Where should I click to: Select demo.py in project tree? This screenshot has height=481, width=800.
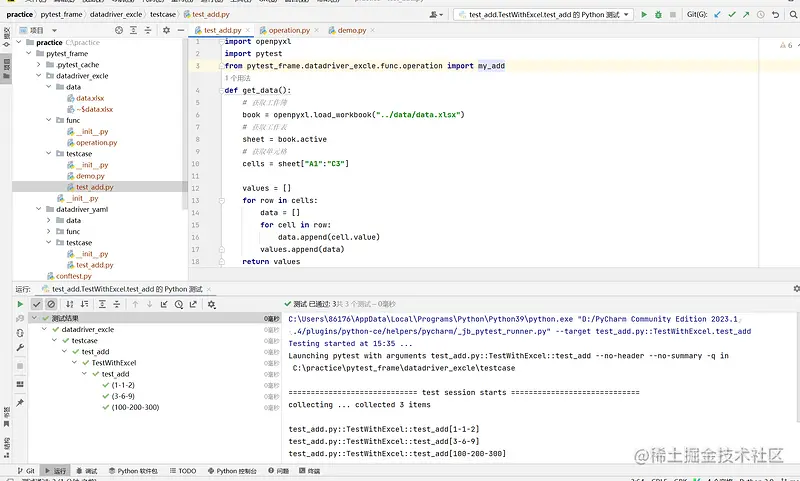[90, 176]
